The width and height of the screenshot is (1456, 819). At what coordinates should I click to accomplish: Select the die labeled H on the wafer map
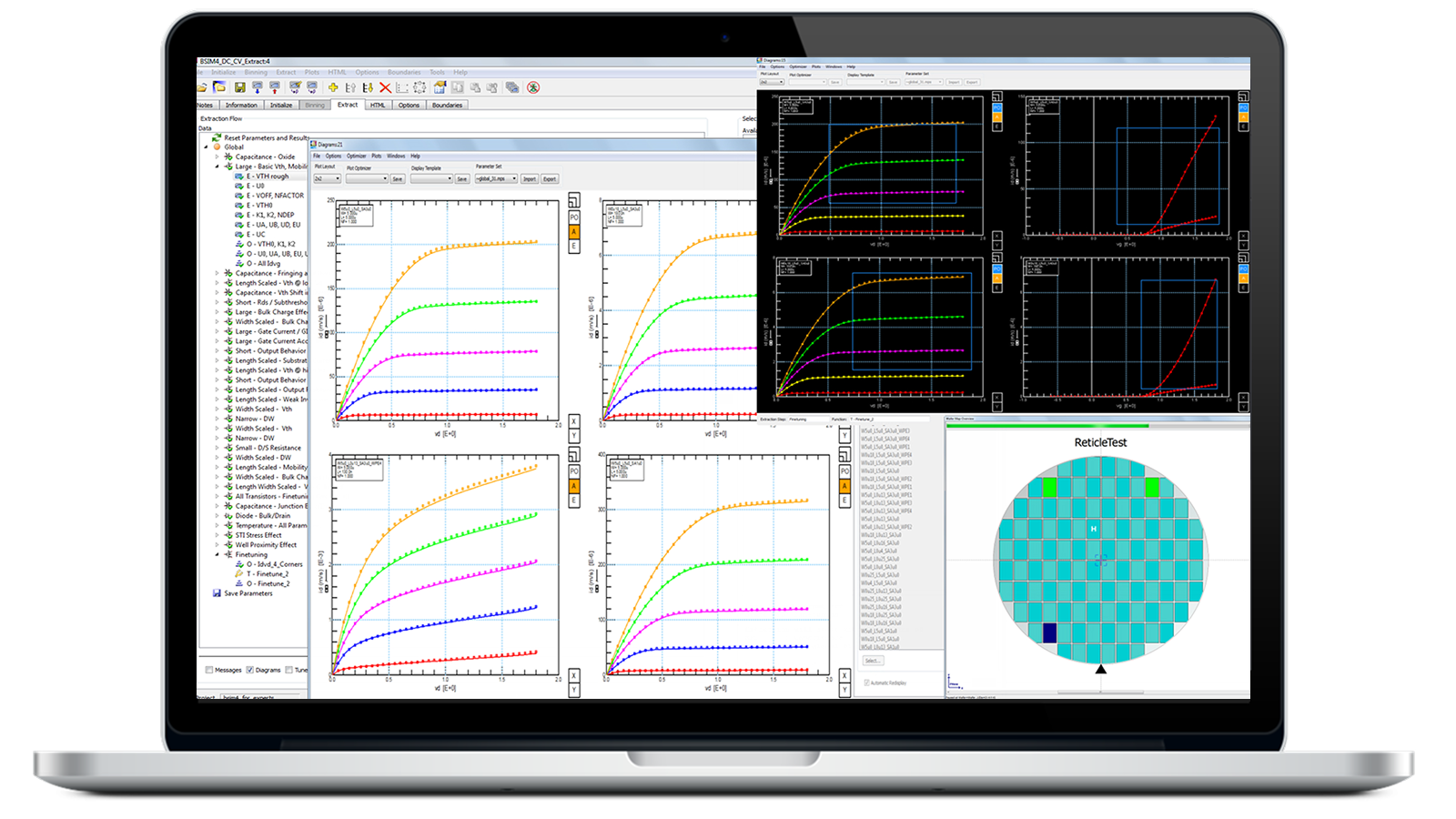click(1094, 529)
